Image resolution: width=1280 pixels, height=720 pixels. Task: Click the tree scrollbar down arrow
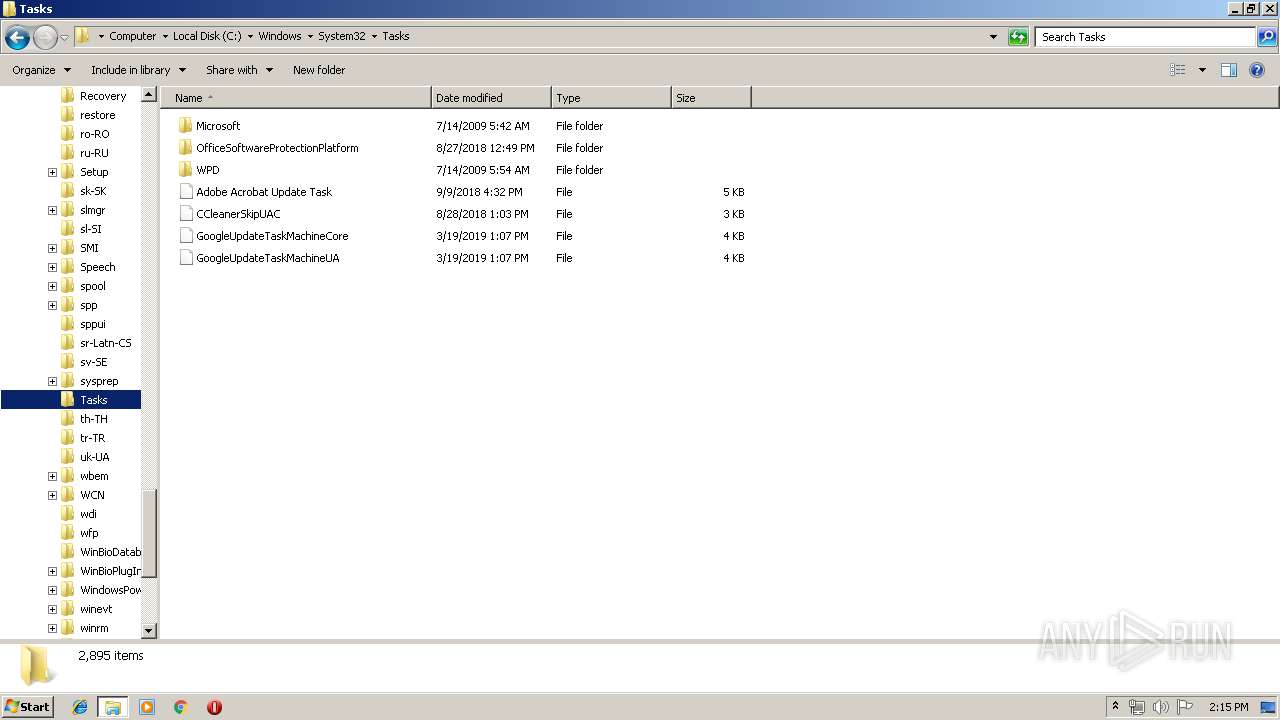149,630
